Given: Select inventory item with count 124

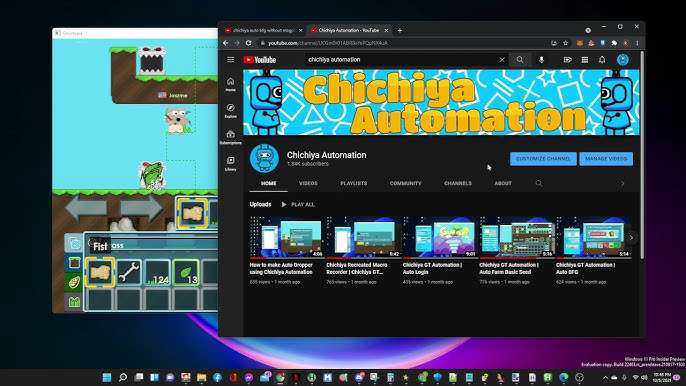Looking at the screenshot, I should [x=158, y=272].
